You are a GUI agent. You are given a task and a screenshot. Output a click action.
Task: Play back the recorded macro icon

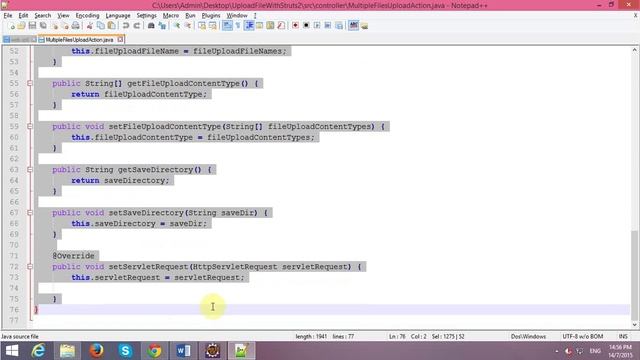[317, 26]
